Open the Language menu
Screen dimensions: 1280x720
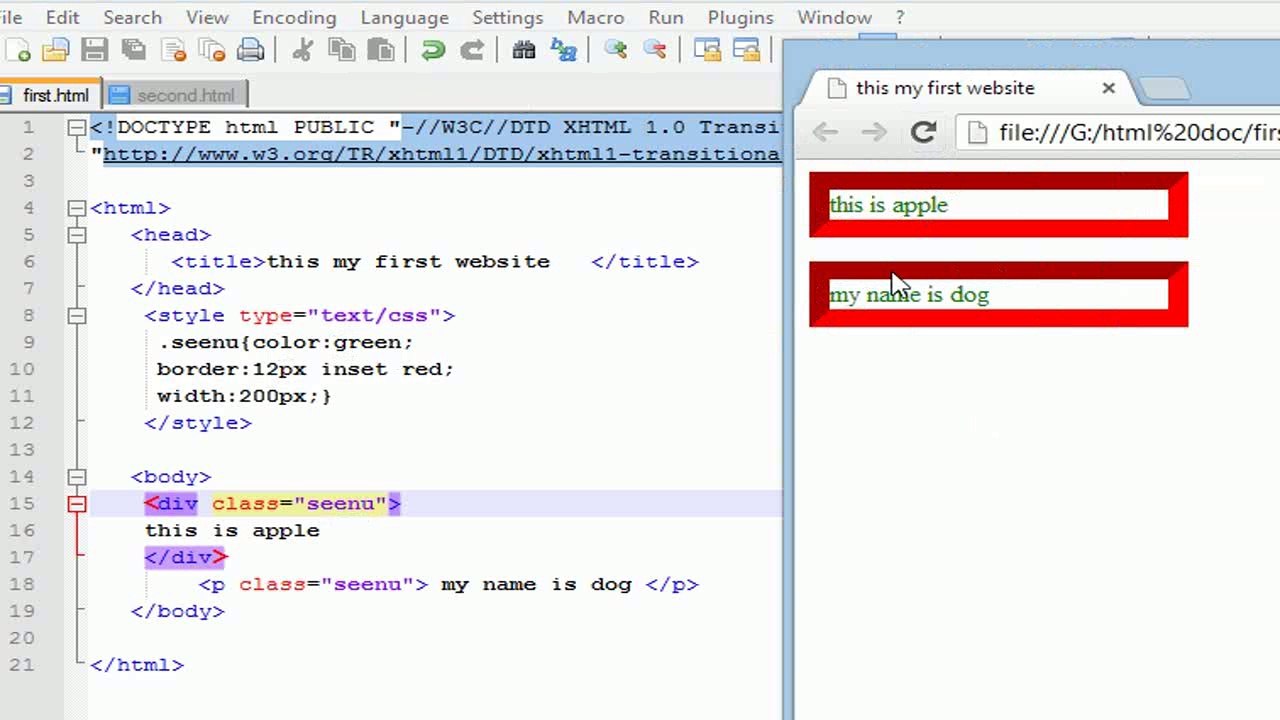(x=404, y=17)
